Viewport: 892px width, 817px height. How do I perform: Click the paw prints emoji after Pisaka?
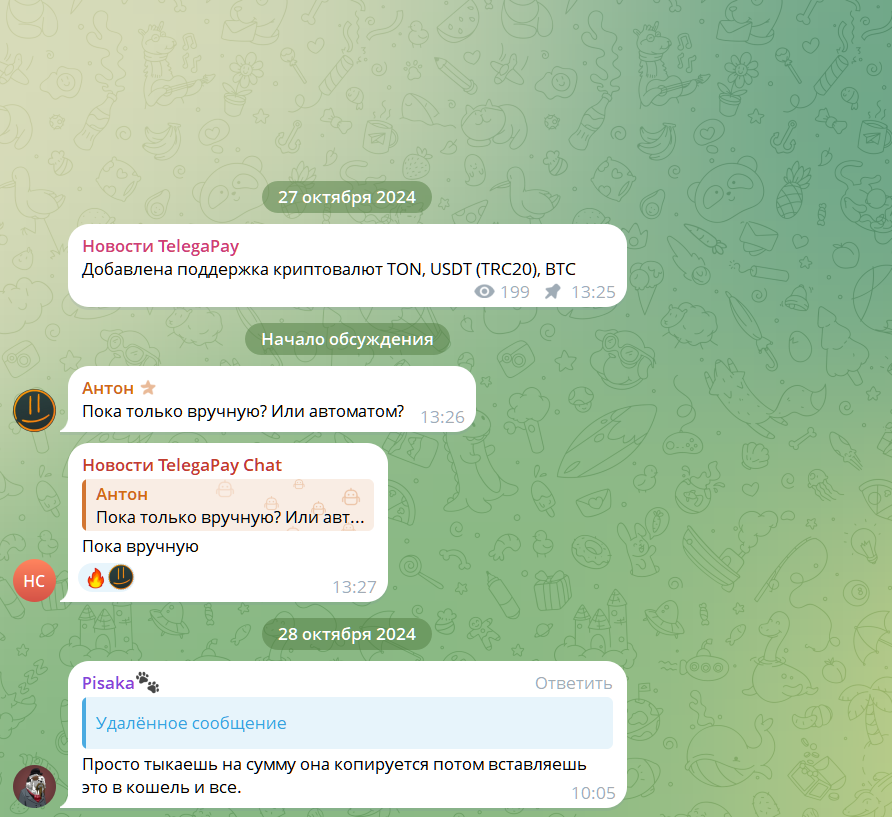pyautogui.click(x=148, y=682)
